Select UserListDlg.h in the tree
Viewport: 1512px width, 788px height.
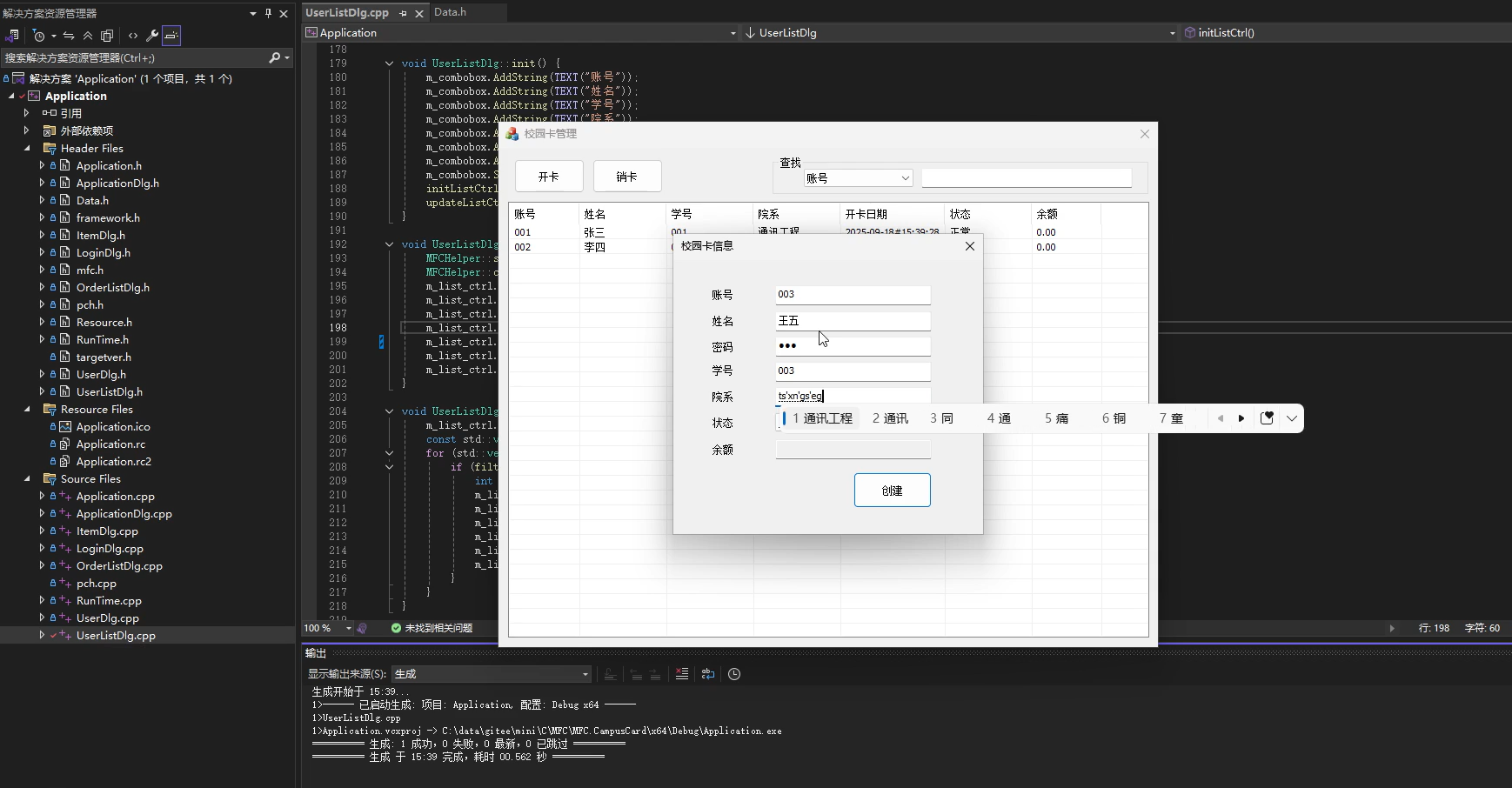click(110, 391)
